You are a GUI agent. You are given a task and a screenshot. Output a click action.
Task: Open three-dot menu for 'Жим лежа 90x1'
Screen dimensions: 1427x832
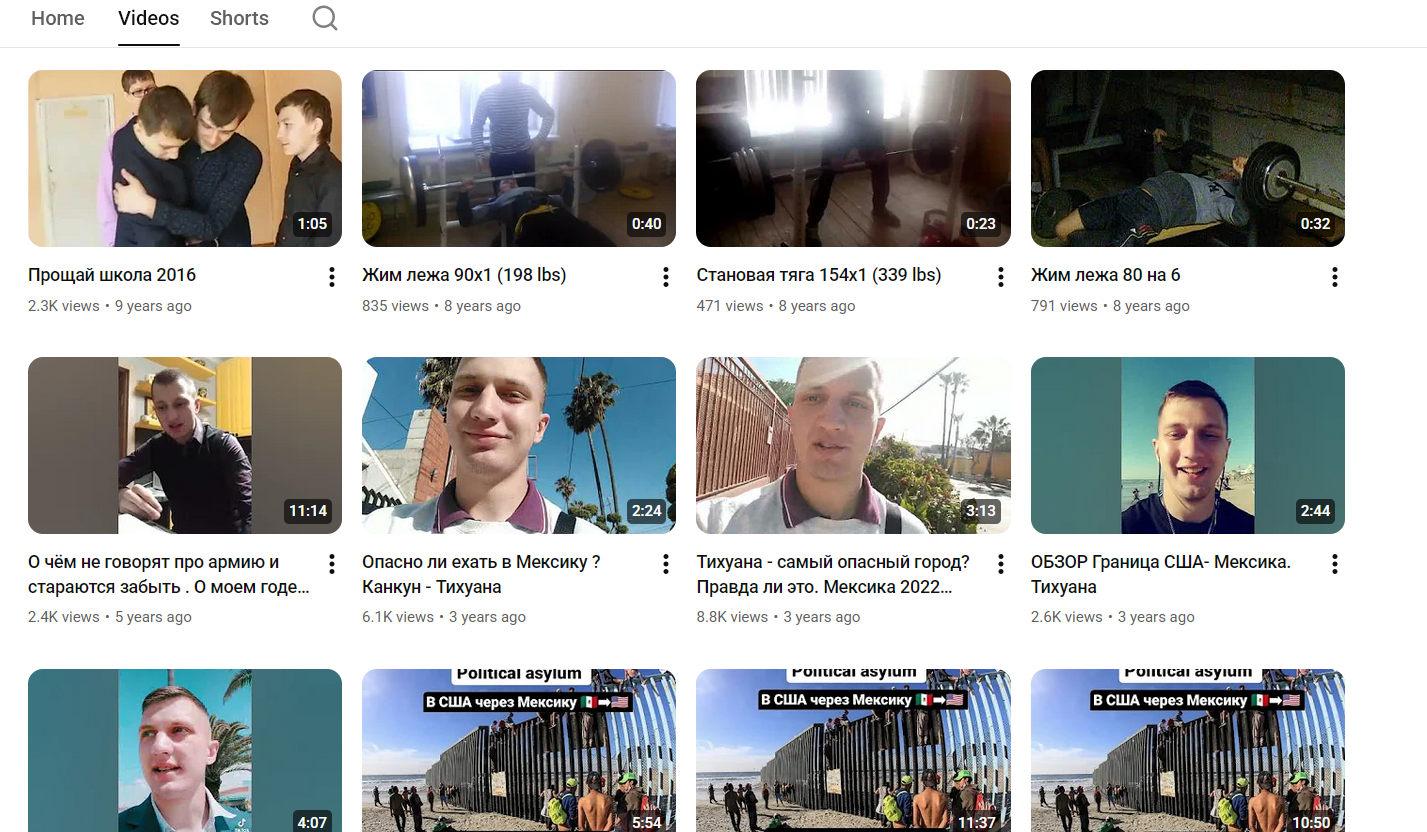click(x=666, y=277)
